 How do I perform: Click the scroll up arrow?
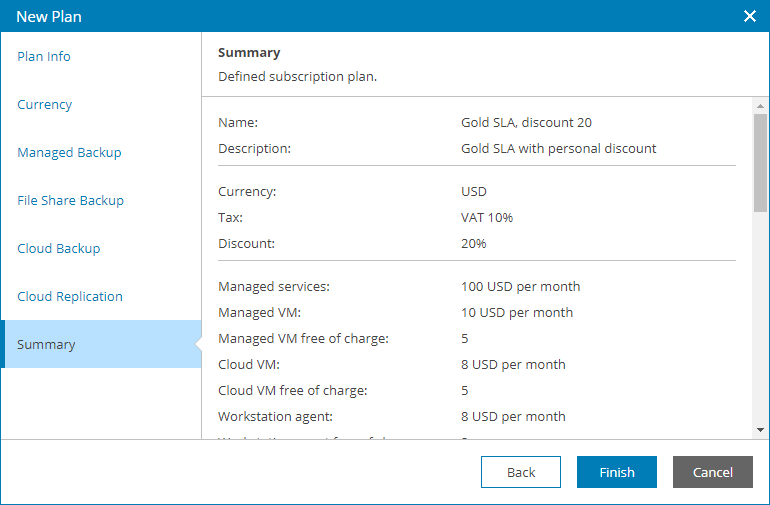[x=760, y=105]
